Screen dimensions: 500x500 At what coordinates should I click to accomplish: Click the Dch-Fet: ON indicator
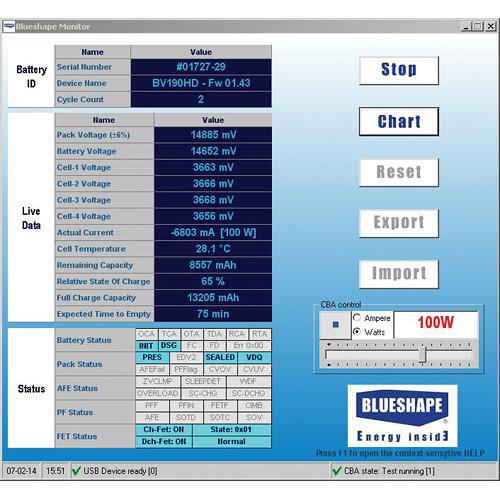[164, 442]
